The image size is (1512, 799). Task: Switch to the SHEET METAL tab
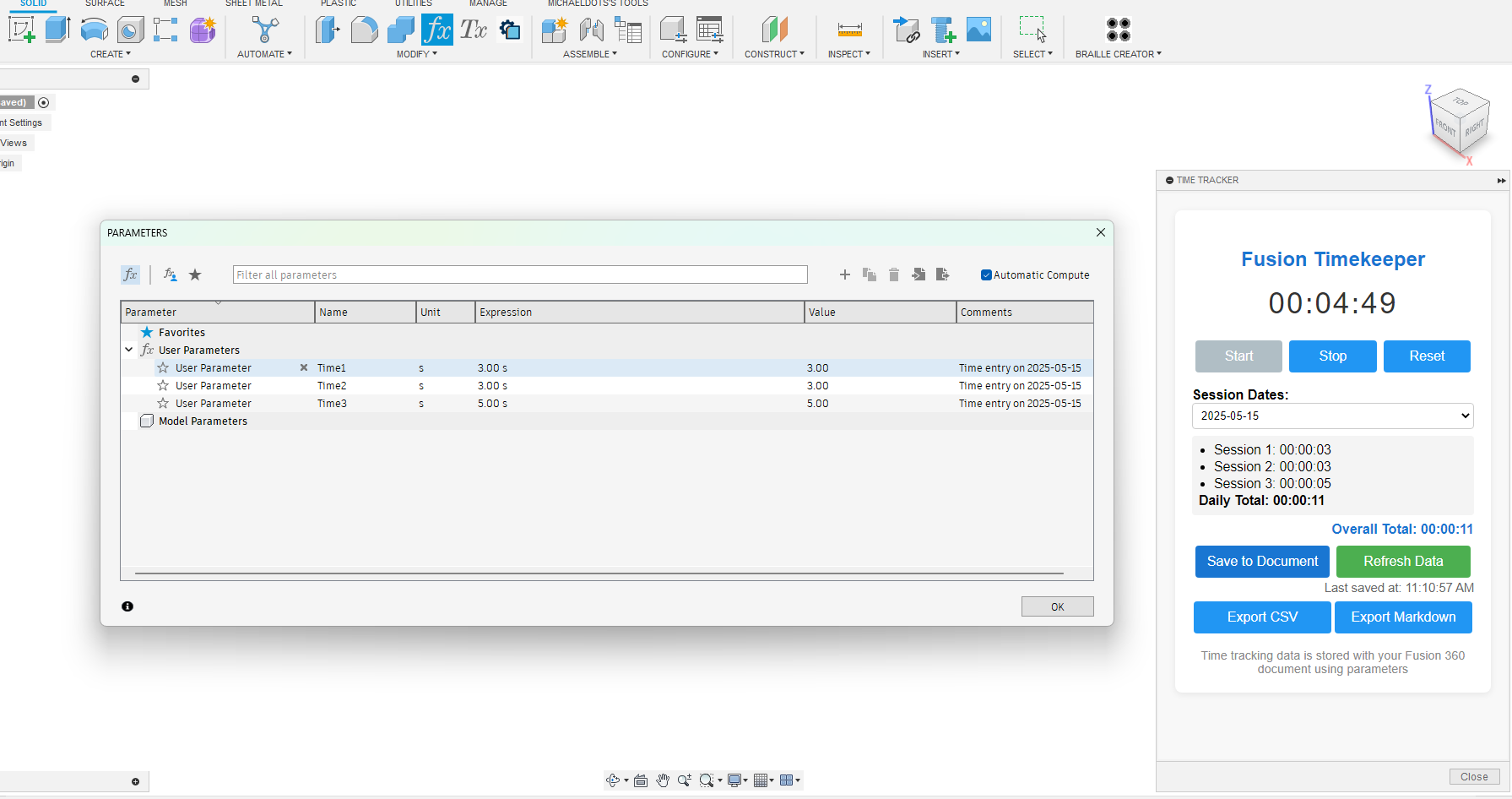[x=254, y=3]
